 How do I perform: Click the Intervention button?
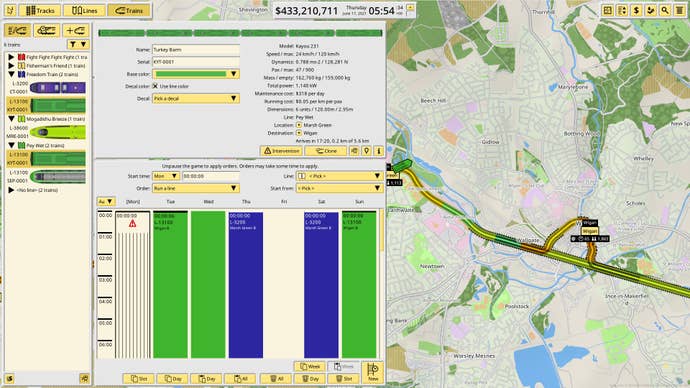coord(281,151)
